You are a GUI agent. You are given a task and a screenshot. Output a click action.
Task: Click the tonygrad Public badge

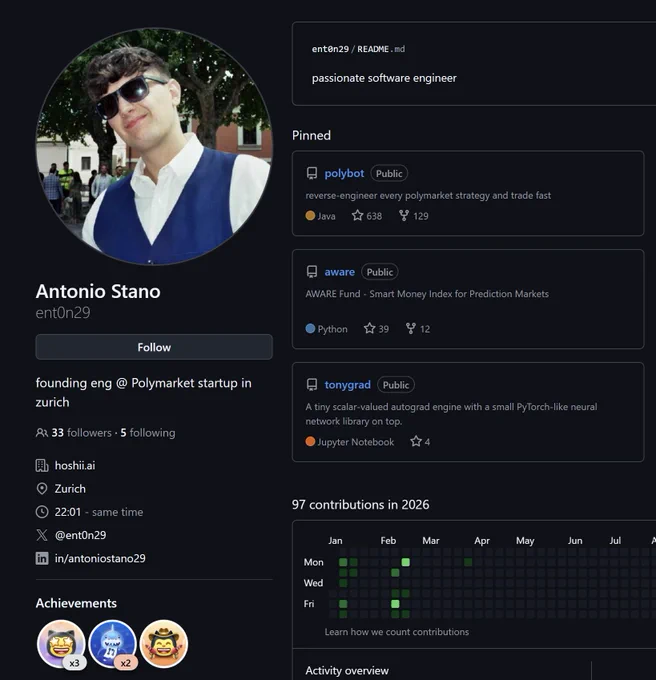(396, 385)
